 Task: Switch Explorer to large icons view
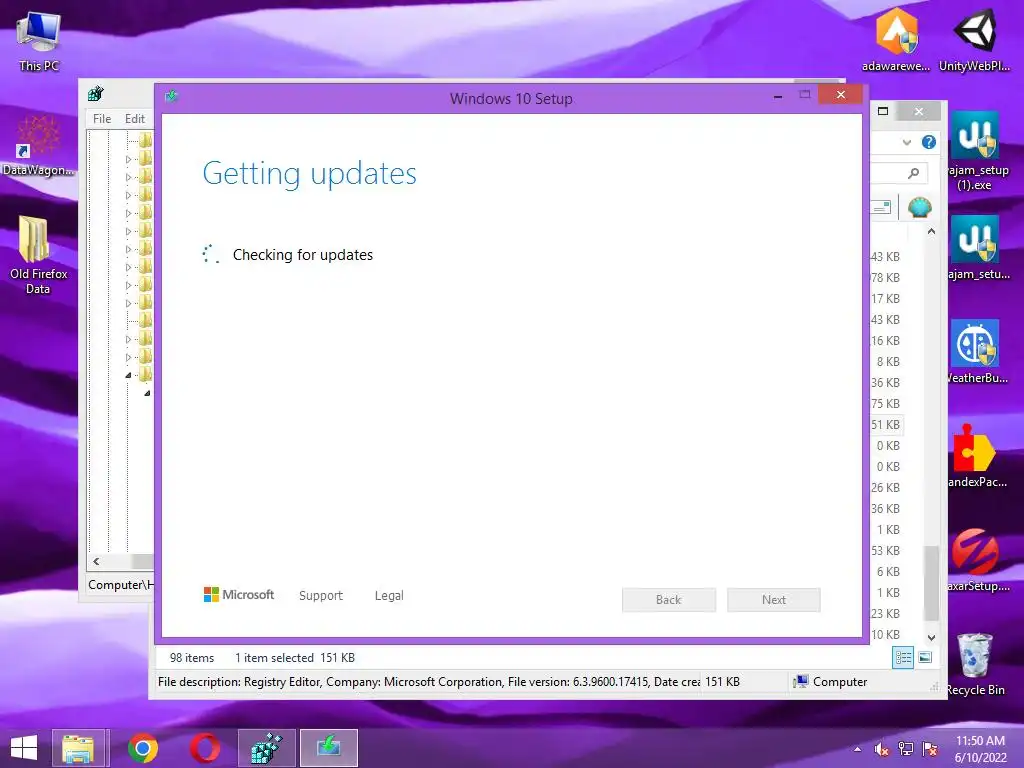point(925,658)
